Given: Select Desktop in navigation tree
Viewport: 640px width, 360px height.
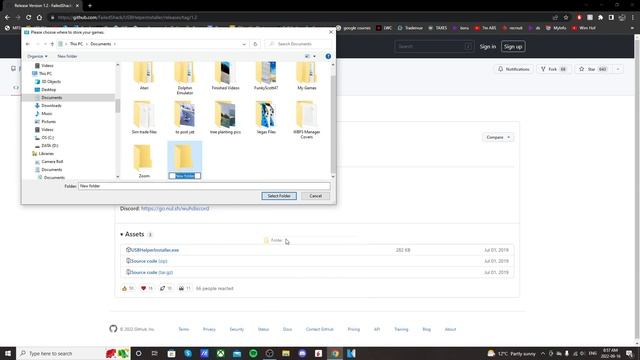Looking at the screenshot, I should [x=49, y=89].
